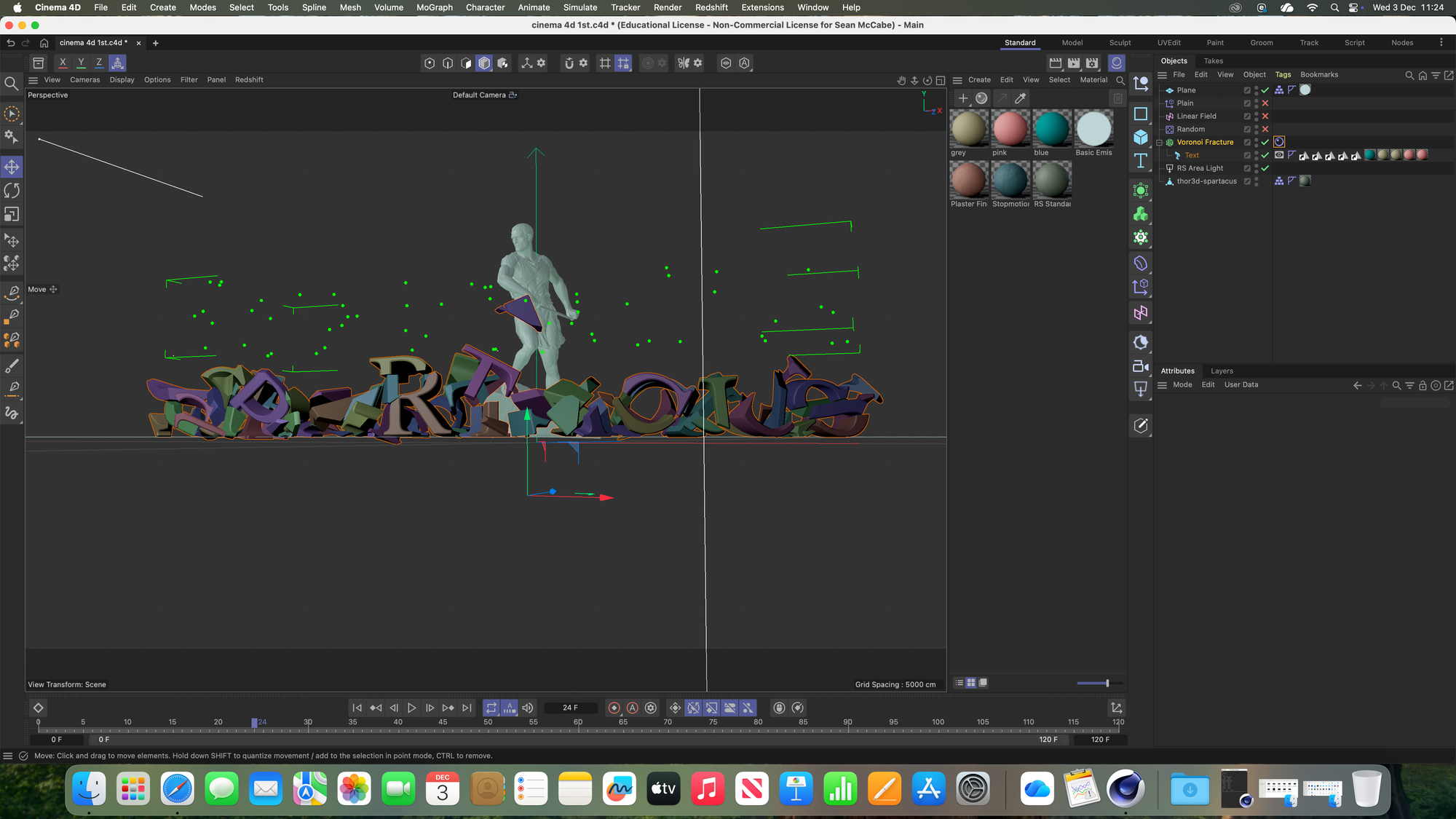Screen dimensions: 1456x819
Task: Enable the Plain effector with red X
Action: point(1265,103)
